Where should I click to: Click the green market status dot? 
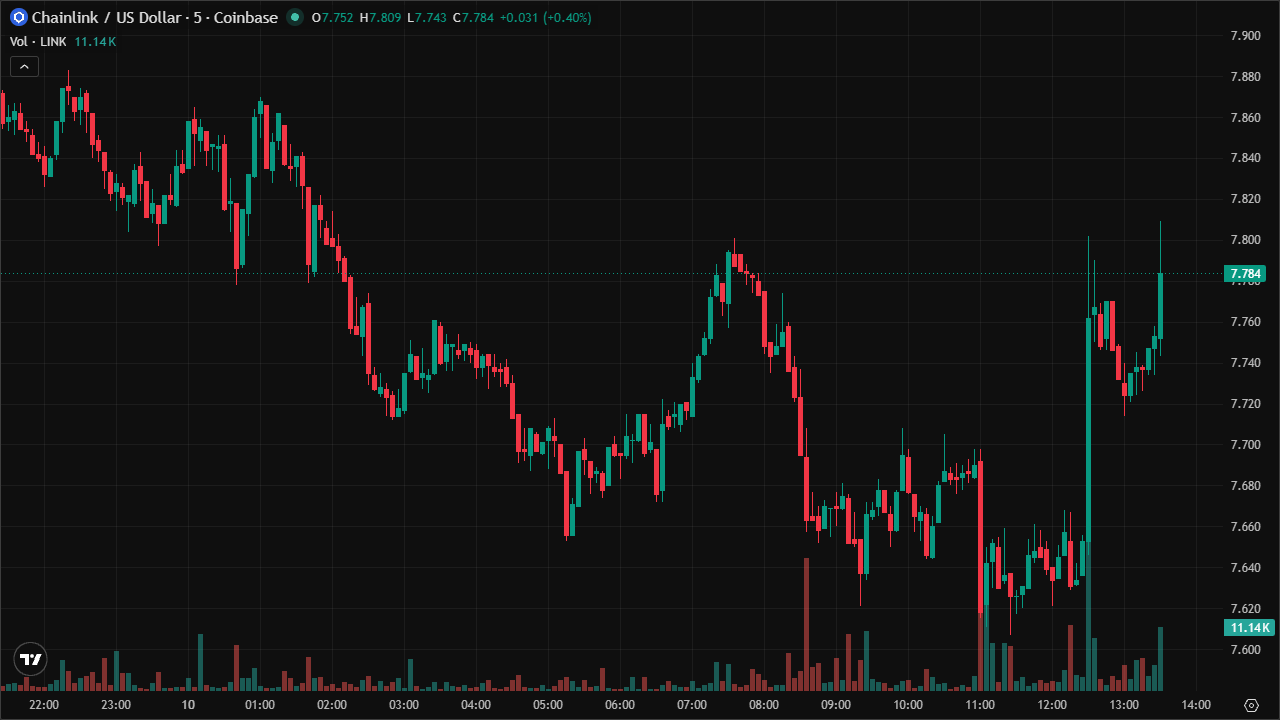pyautogui.click(x=294, y=18)
